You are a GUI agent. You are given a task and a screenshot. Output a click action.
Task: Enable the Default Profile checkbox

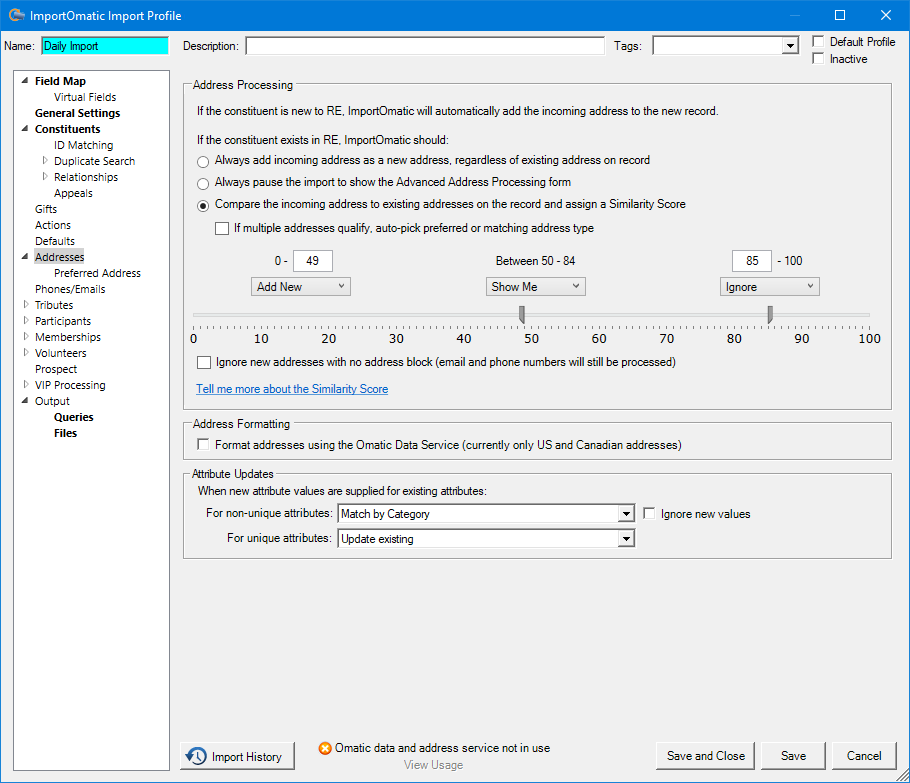[817, 41]
